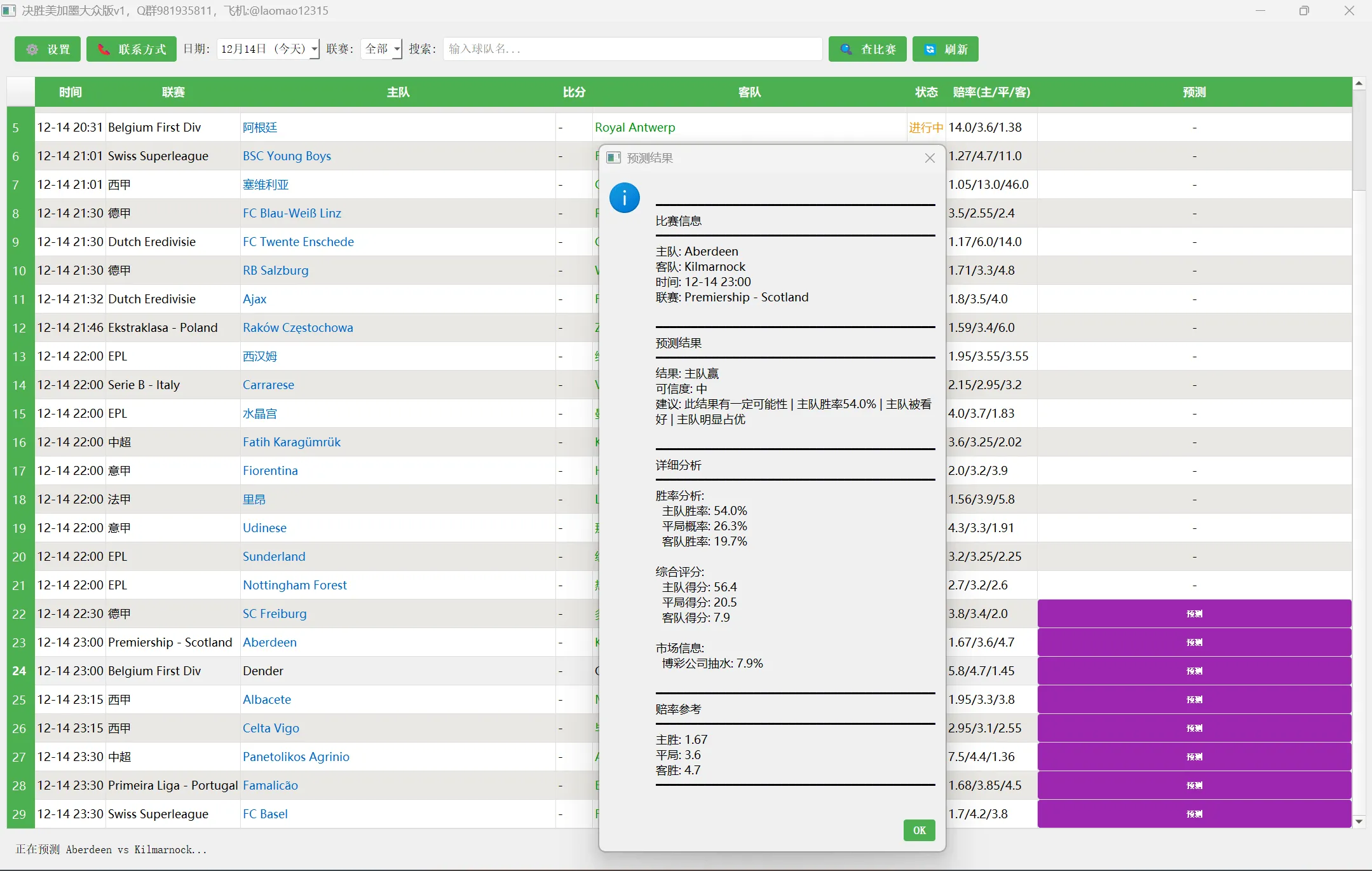Open the 日期 date dropdown
The height and width of the screenshot is (871, 1372).
(314, 50)
